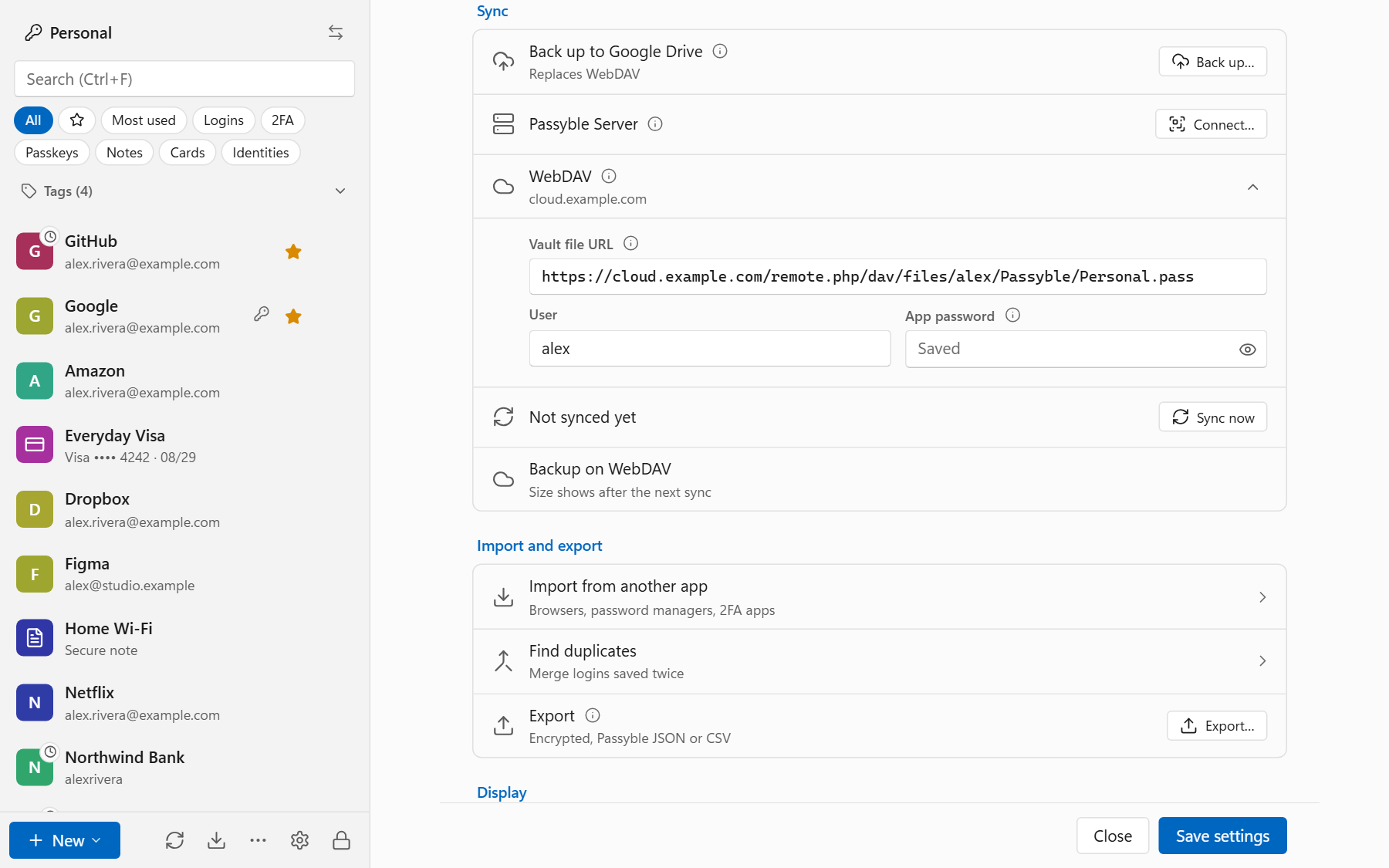1389x868 pixels.
Task: Select the 2FA filter
Action: pos(282,120)
